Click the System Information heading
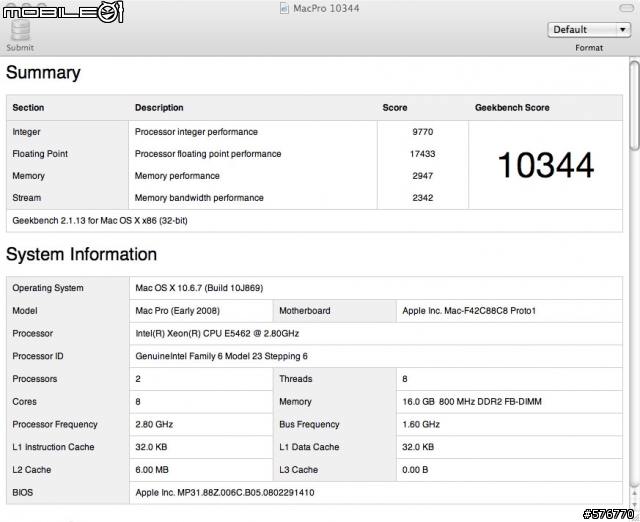 coord(81,254)
